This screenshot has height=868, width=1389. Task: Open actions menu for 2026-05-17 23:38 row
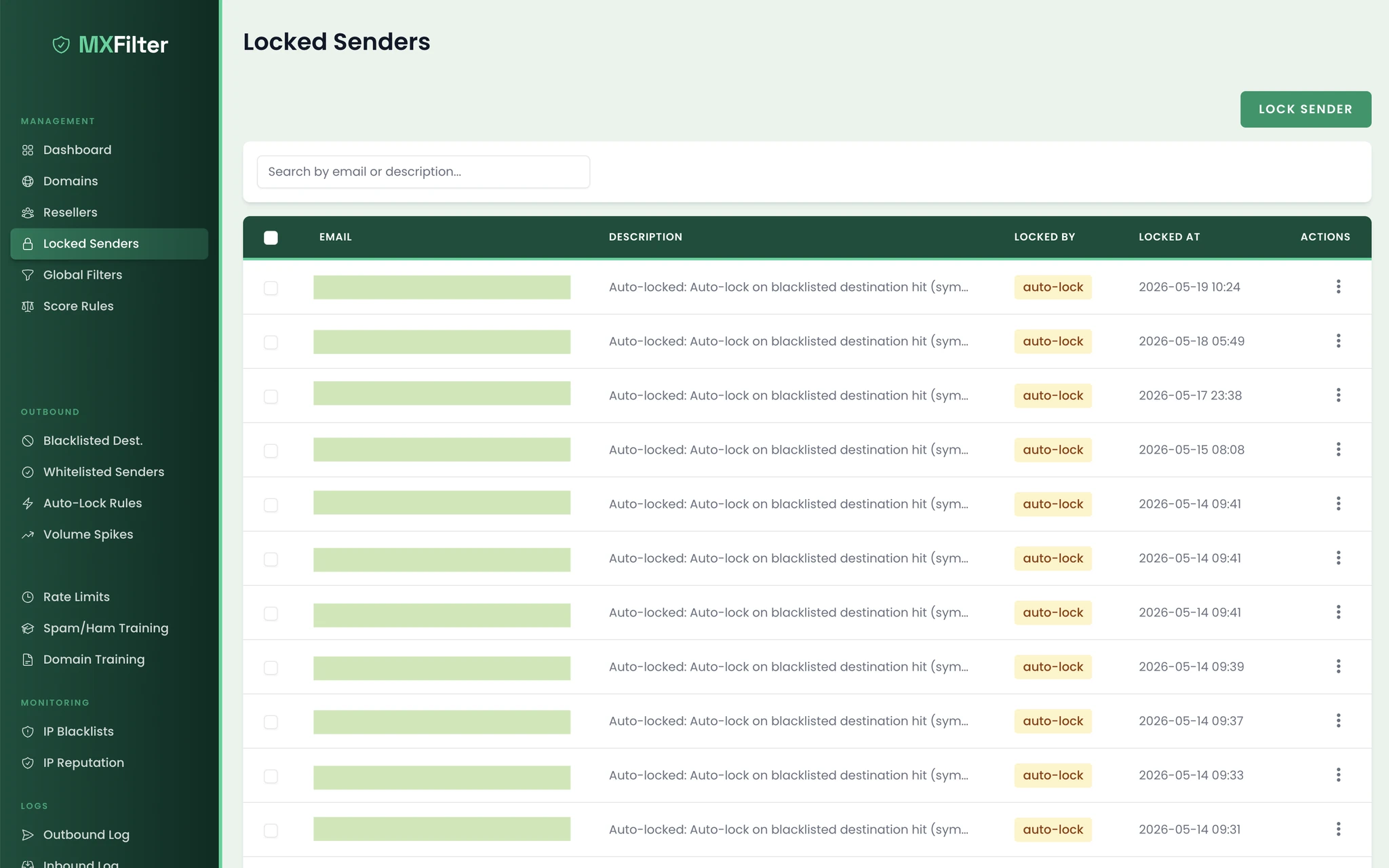tap(1338, 395)
